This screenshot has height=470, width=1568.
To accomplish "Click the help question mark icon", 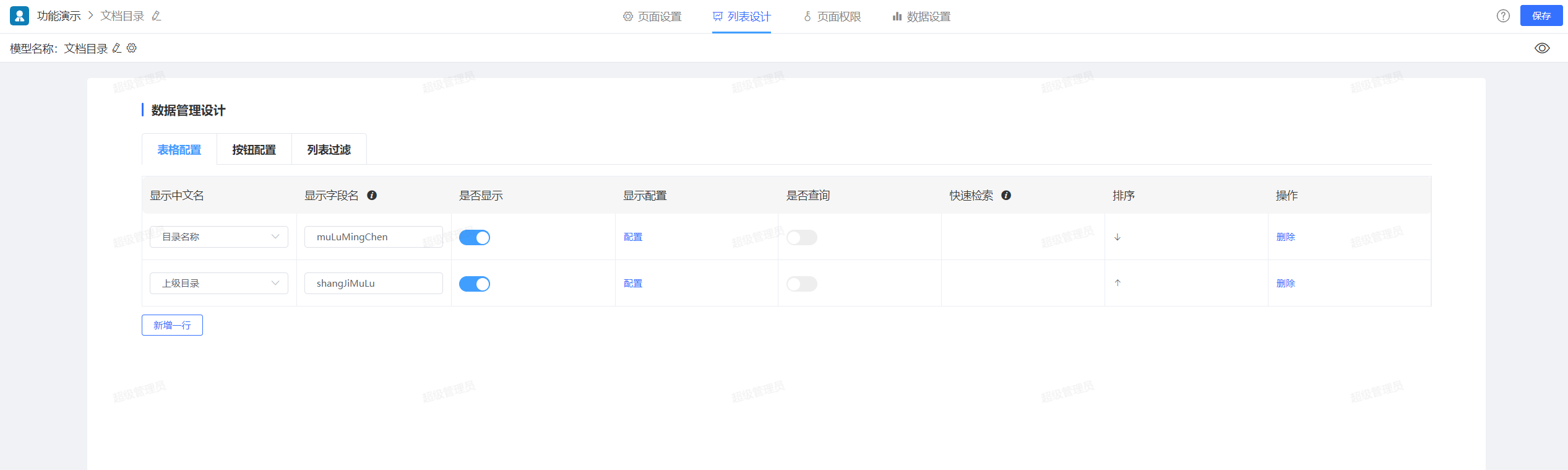I will coord(1503,16).
